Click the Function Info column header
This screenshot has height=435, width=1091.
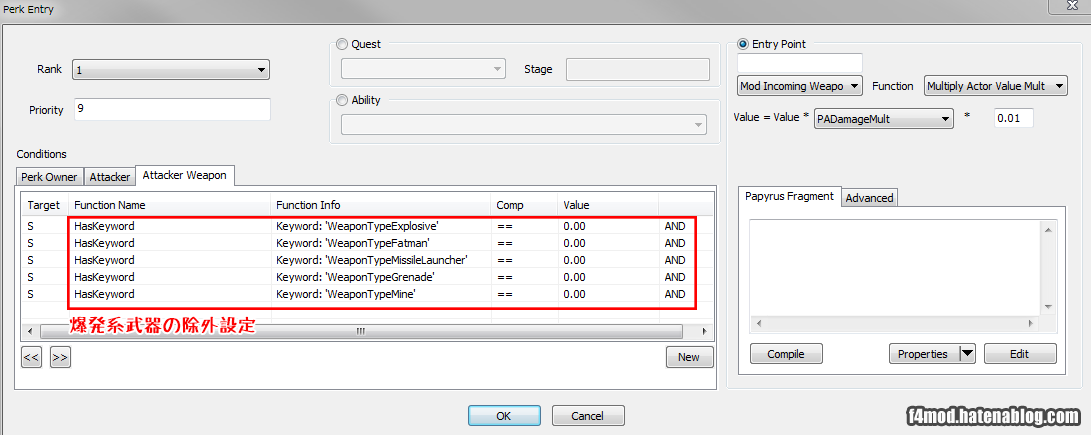click(x=381, y=205)
